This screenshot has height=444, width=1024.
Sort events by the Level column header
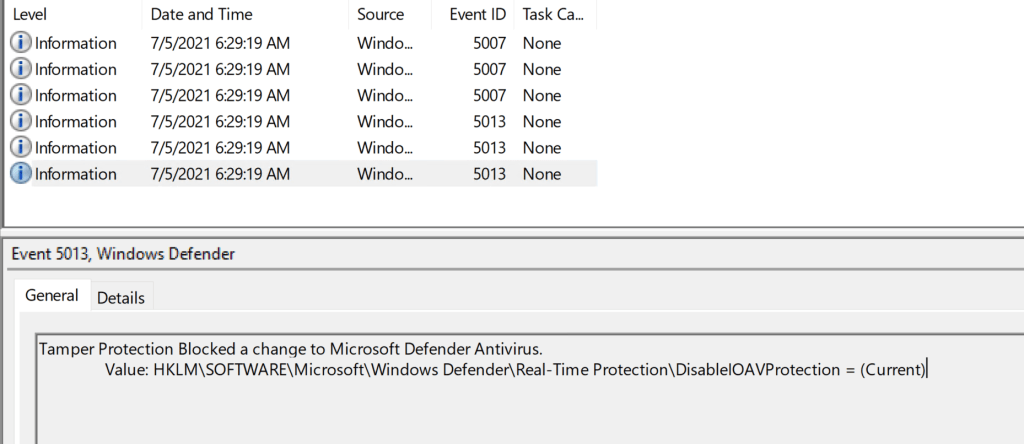coord(30,15)
